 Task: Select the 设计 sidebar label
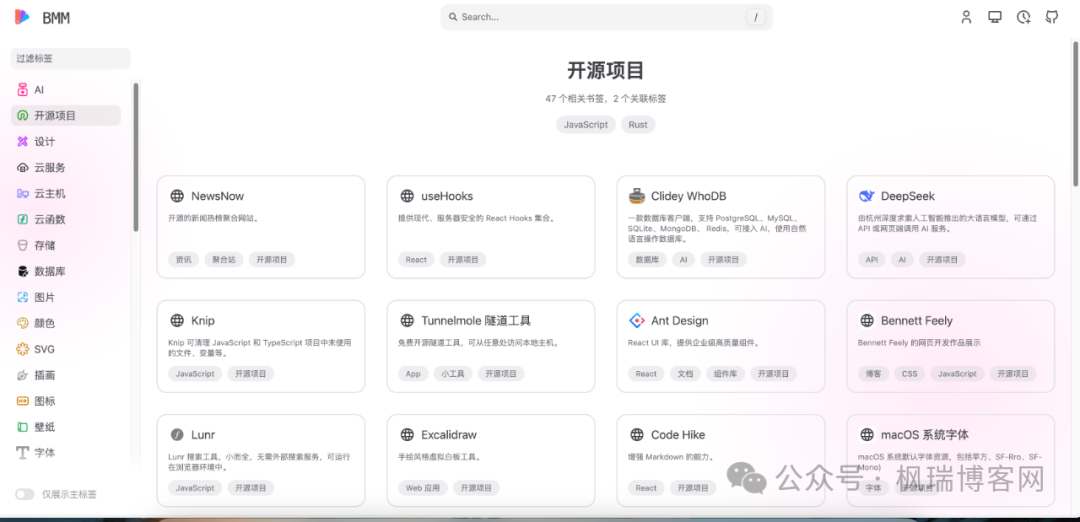45,142
